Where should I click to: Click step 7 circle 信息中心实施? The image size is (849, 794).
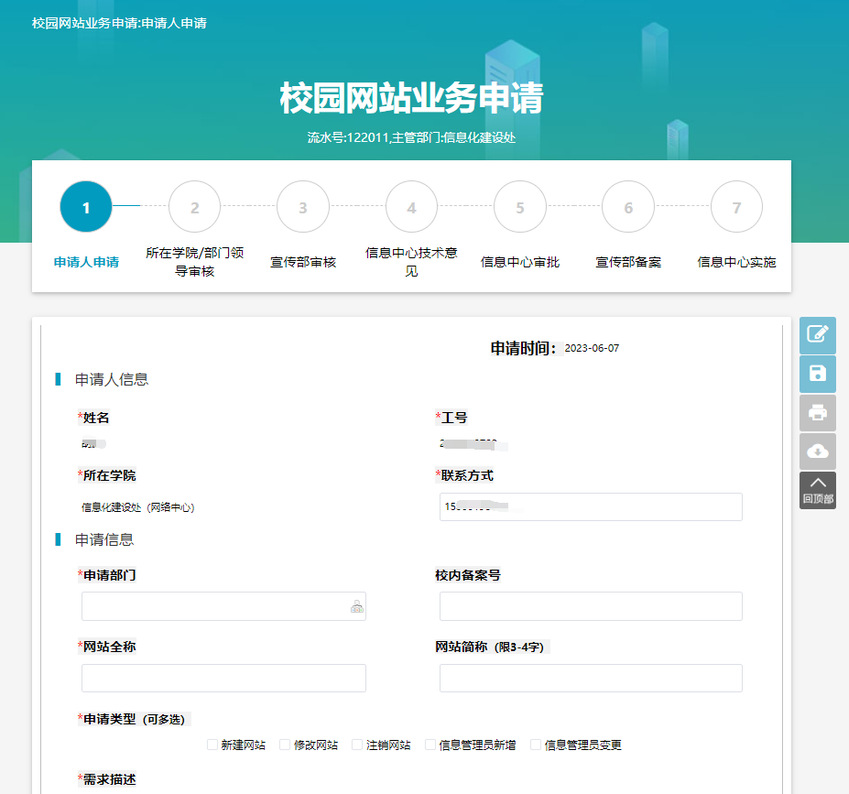pos(736,207)
